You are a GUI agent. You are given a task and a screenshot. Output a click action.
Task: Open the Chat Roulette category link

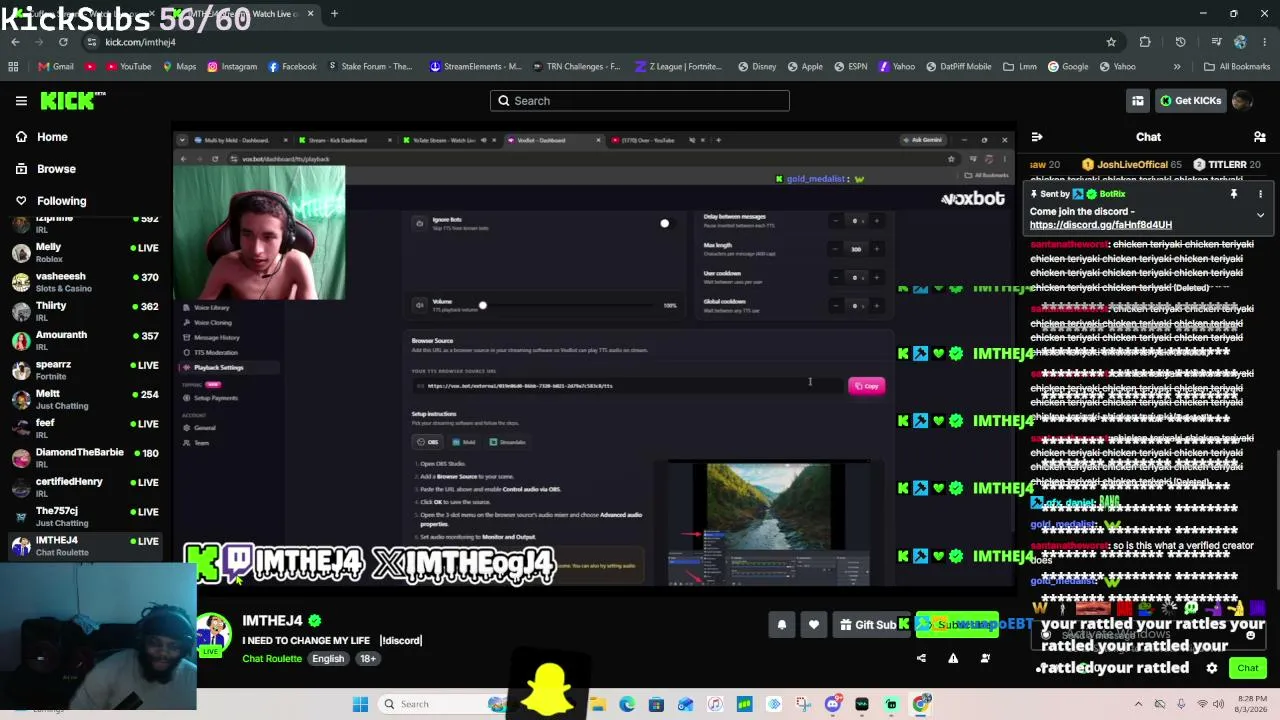pos(272,659)
